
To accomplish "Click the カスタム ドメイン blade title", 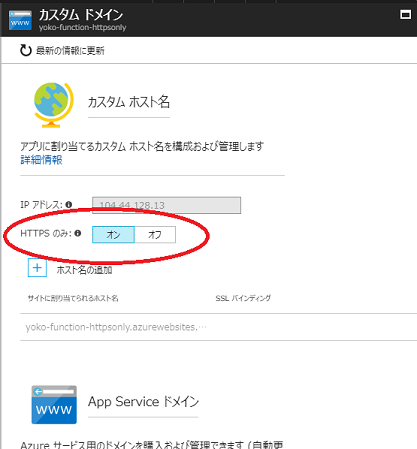I will tap(81, 14).
